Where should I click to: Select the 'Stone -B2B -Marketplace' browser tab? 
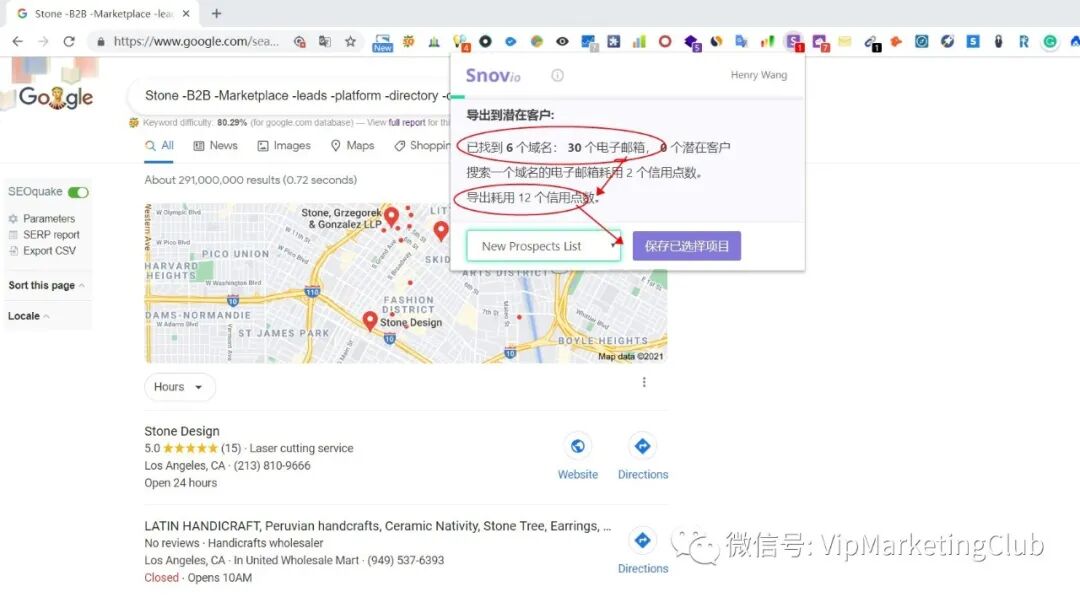103,14
